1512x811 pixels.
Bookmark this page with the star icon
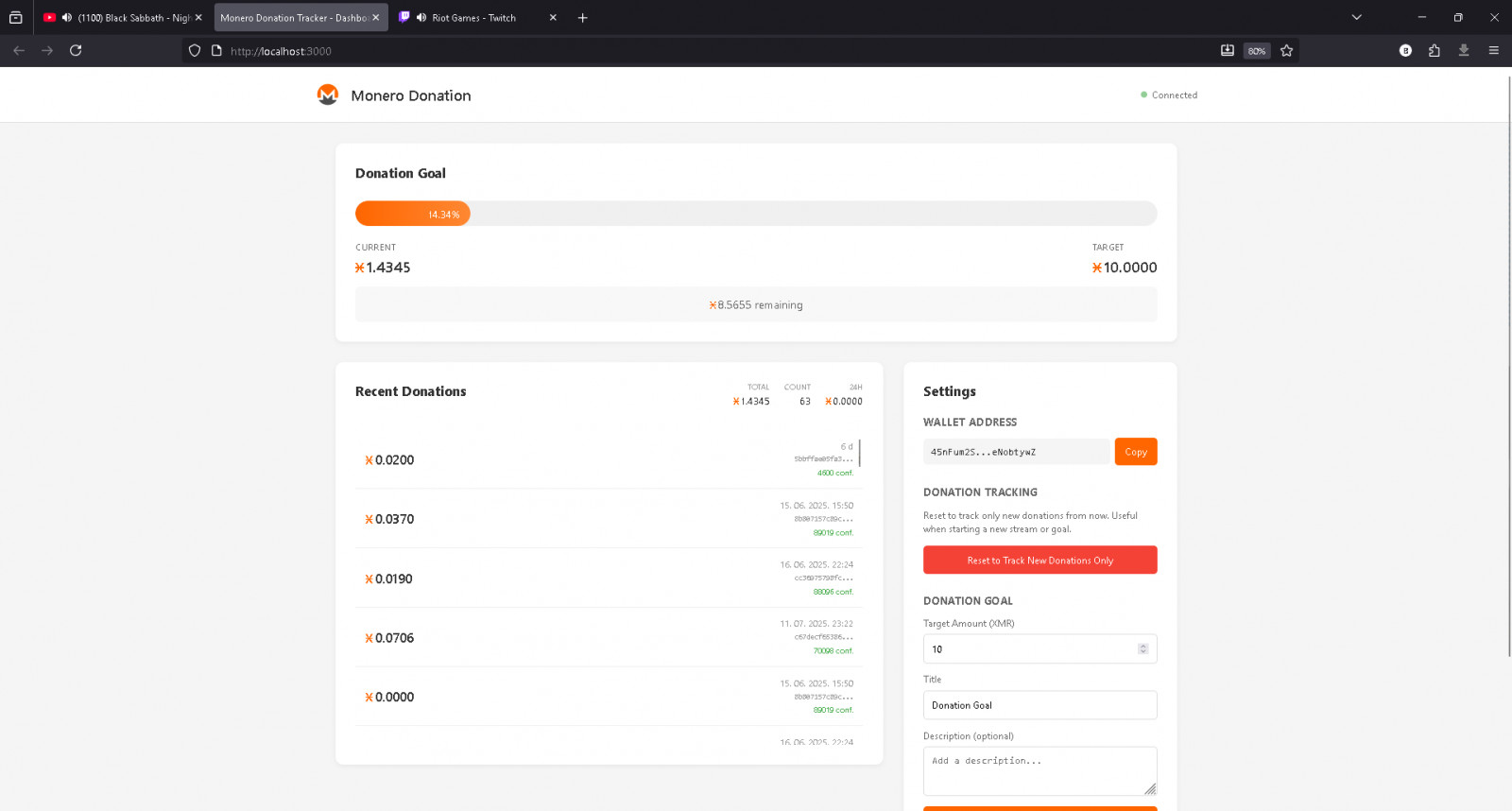[1286, 51]
